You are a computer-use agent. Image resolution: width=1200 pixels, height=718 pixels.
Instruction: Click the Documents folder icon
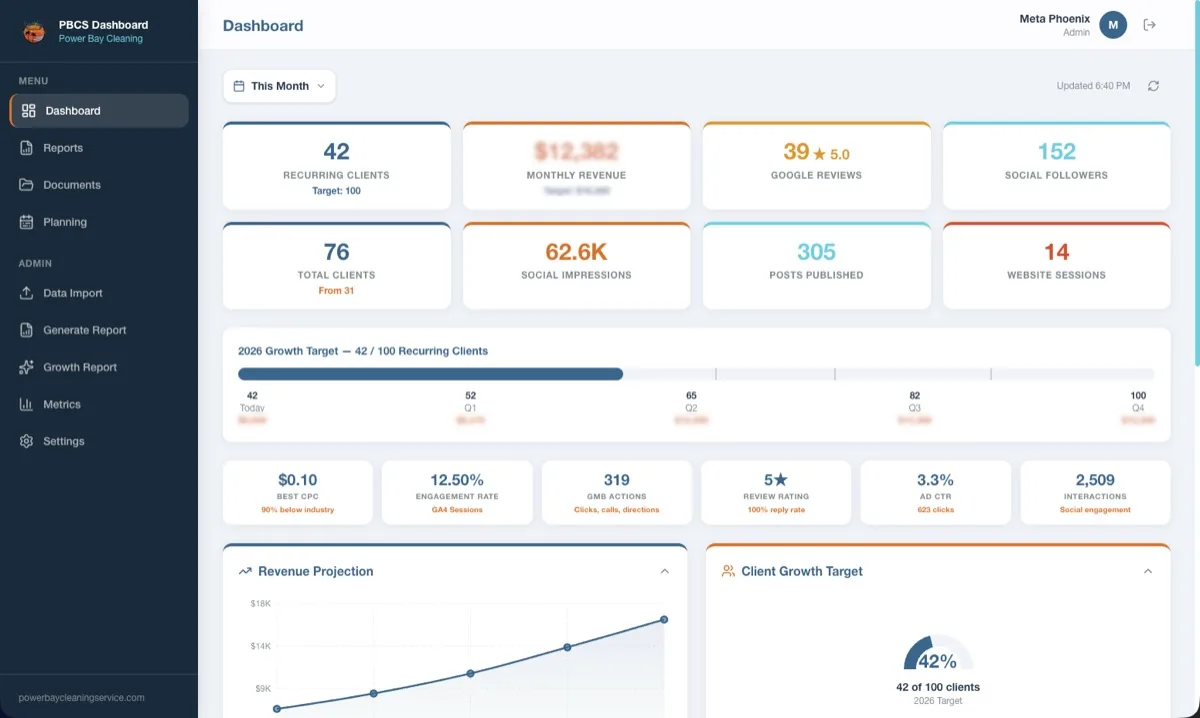pos(26,185)
